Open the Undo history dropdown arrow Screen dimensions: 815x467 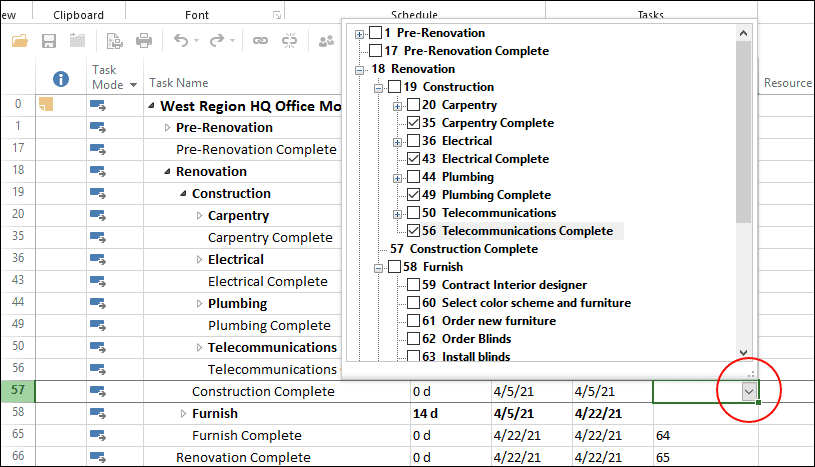tap(196, 41)
